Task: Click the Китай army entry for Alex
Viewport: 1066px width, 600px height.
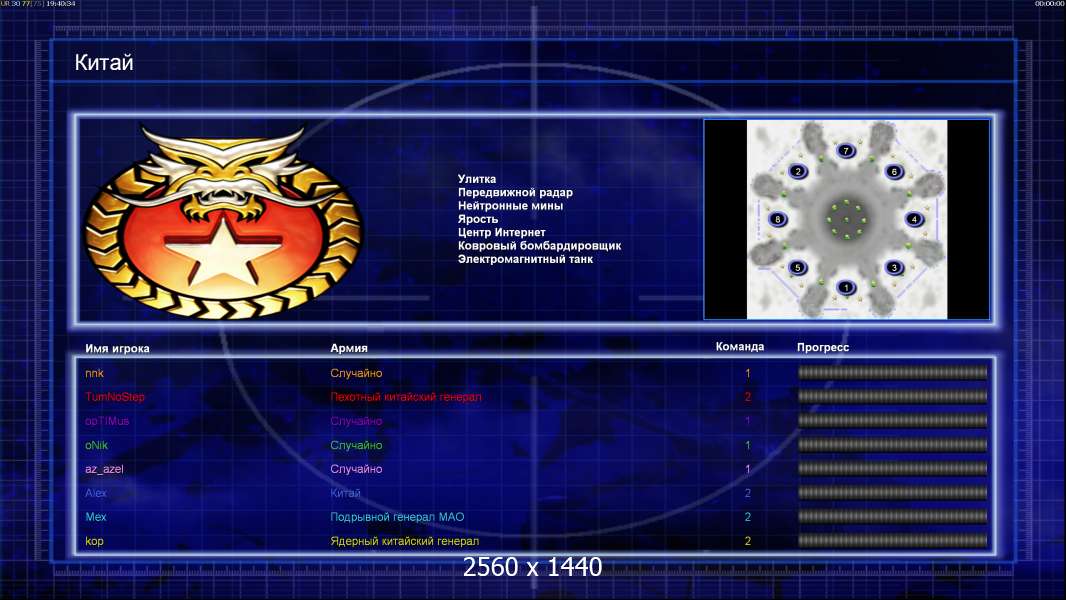Action: coord(345,493)
